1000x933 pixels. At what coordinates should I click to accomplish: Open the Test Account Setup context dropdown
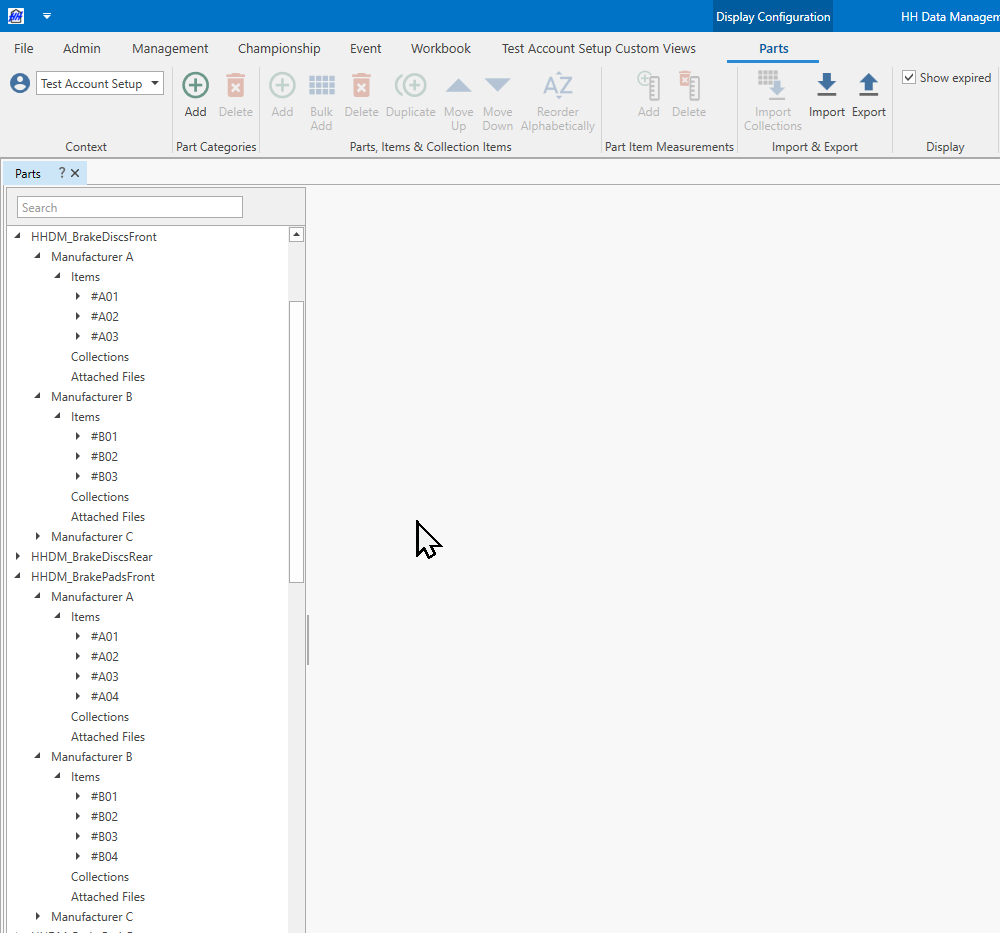(x=155, y=84)
